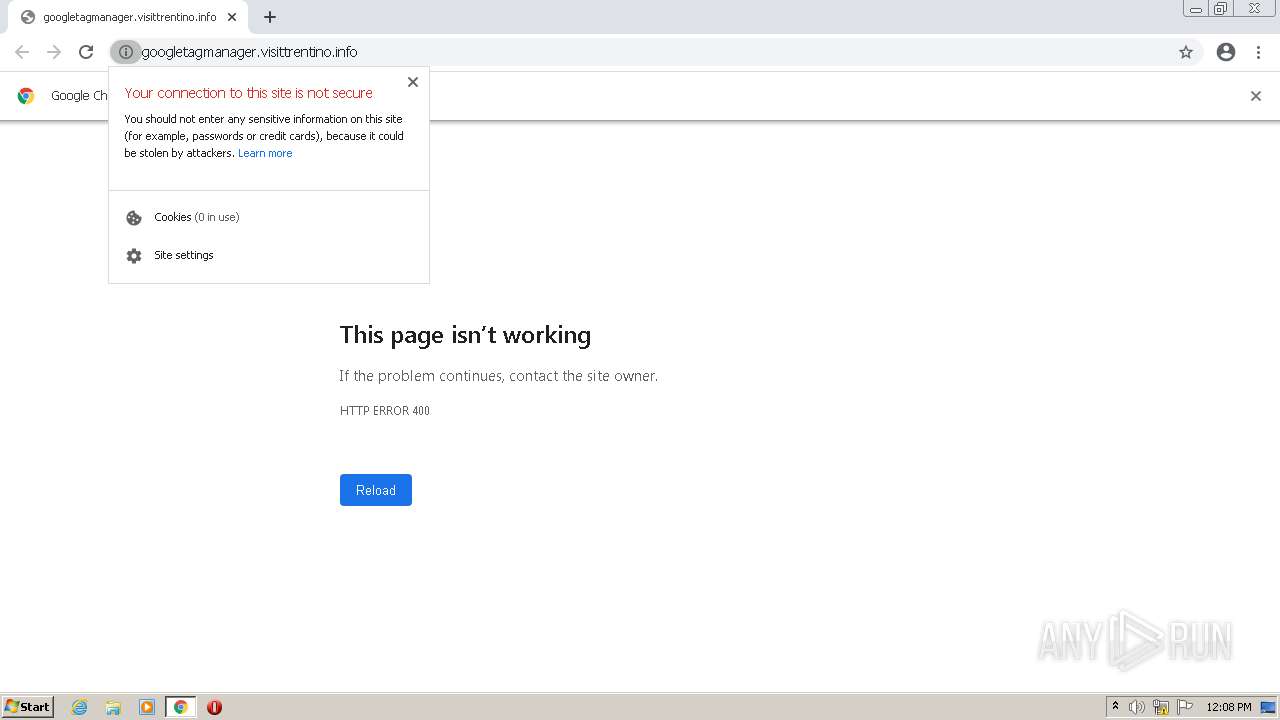This screenshot has width=1280, height=720.
Task: Launch Internet Explorer from taskbar
Action: pos(80,707)
